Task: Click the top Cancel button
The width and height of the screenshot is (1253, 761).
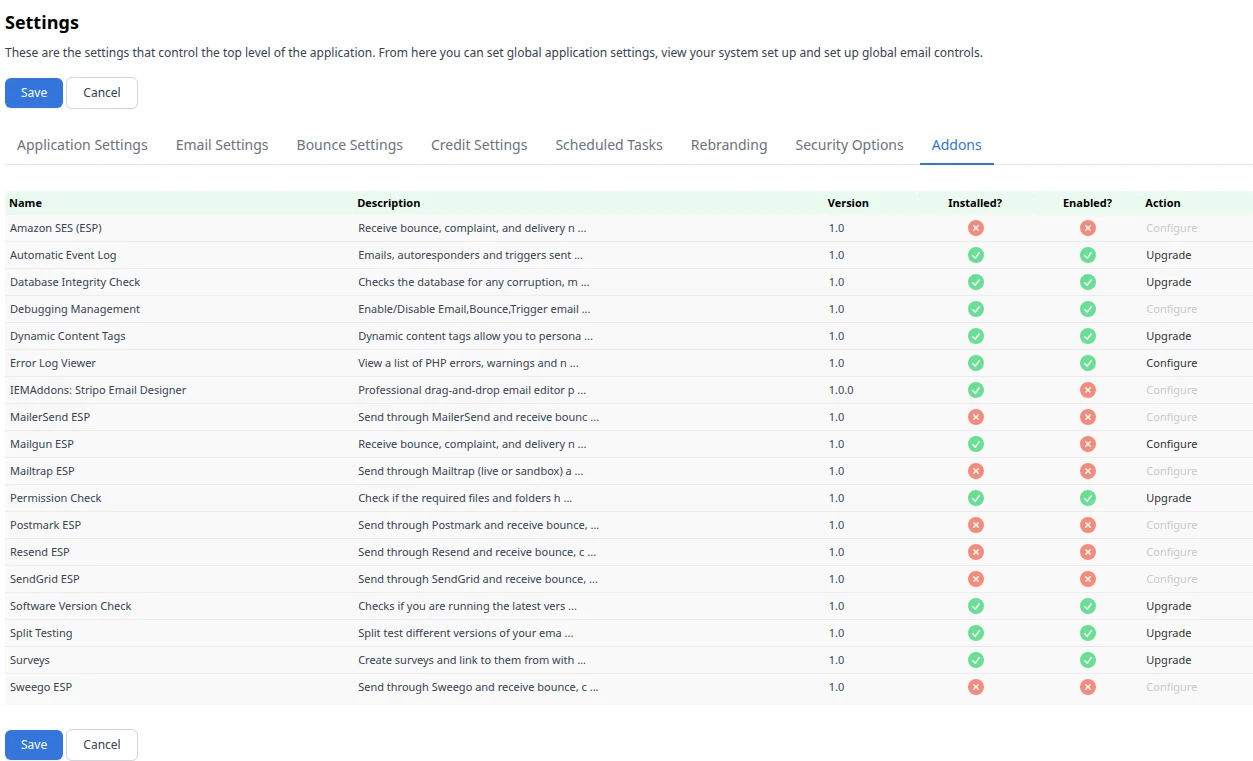Action: click(x=102, y=93)
